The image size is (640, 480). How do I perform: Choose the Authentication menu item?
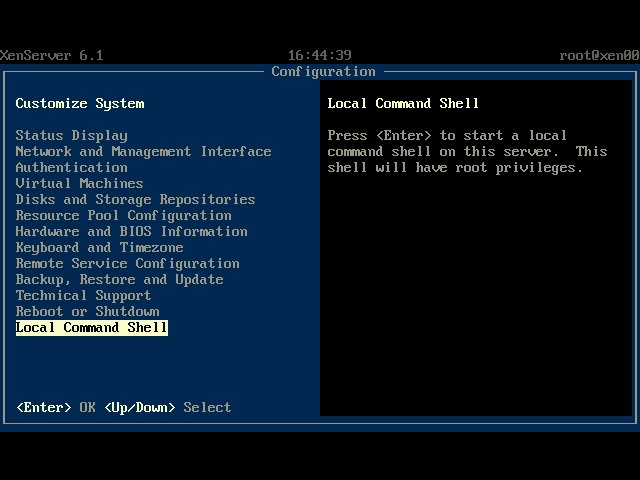(x=71, y=167)
